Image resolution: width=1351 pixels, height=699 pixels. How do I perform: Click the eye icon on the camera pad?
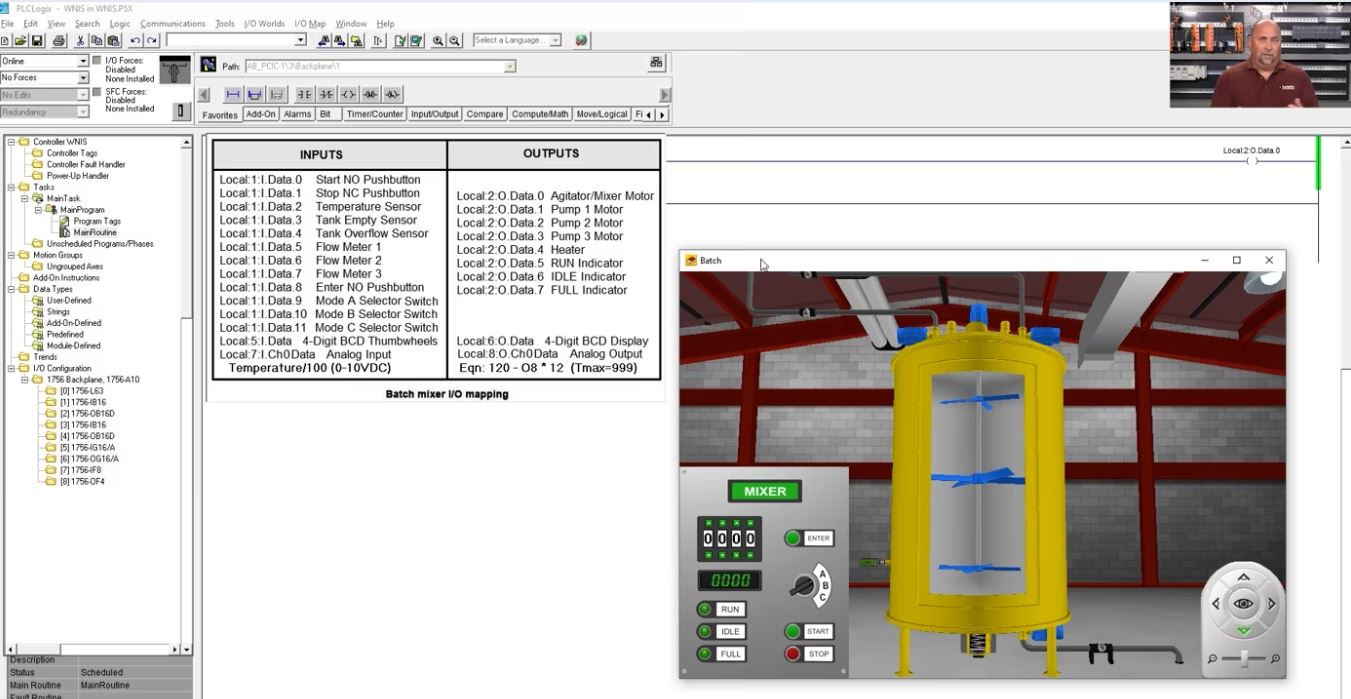(1243, 604)
